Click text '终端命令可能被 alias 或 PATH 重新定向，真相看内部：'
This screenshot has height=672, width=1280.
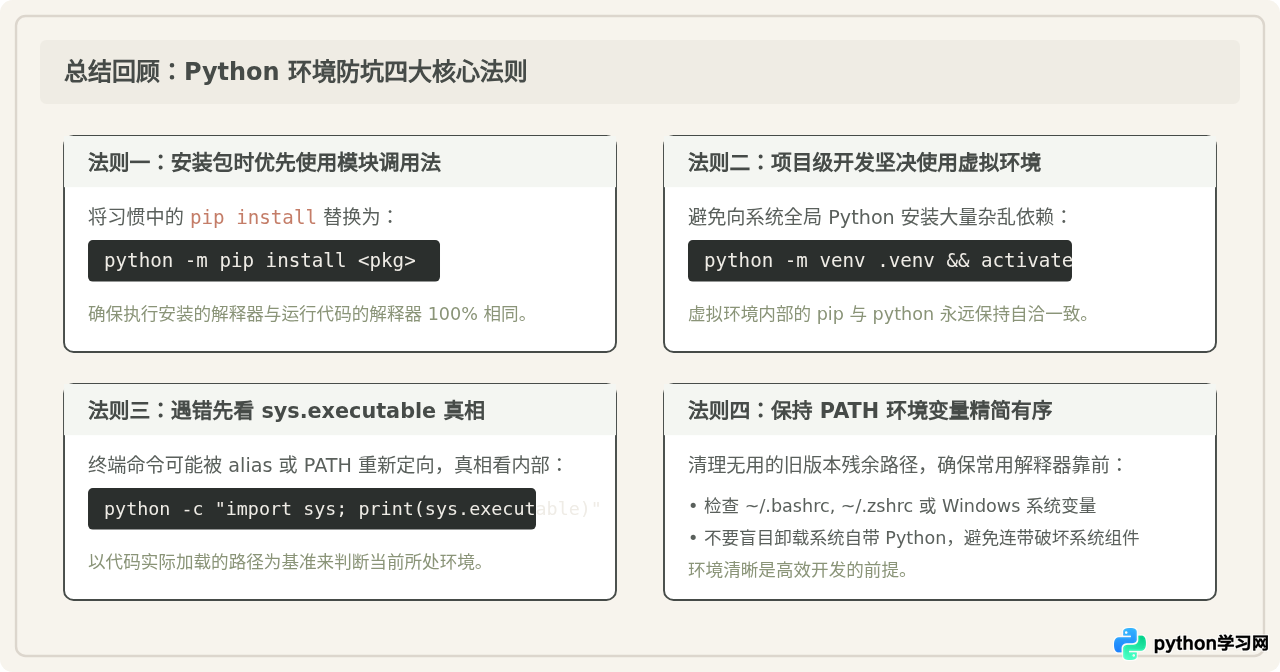point(328,465)
